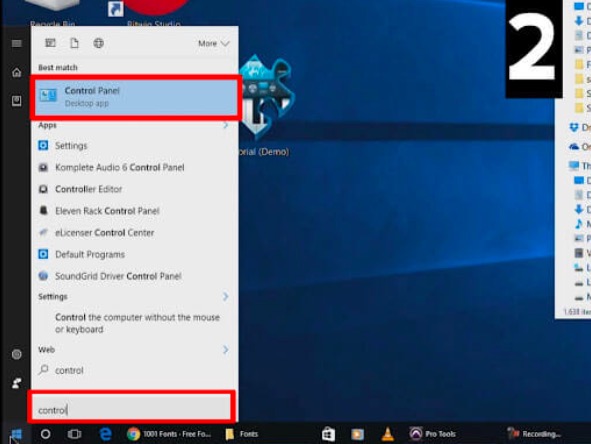Click the Home icon in search sidebar

16,72
